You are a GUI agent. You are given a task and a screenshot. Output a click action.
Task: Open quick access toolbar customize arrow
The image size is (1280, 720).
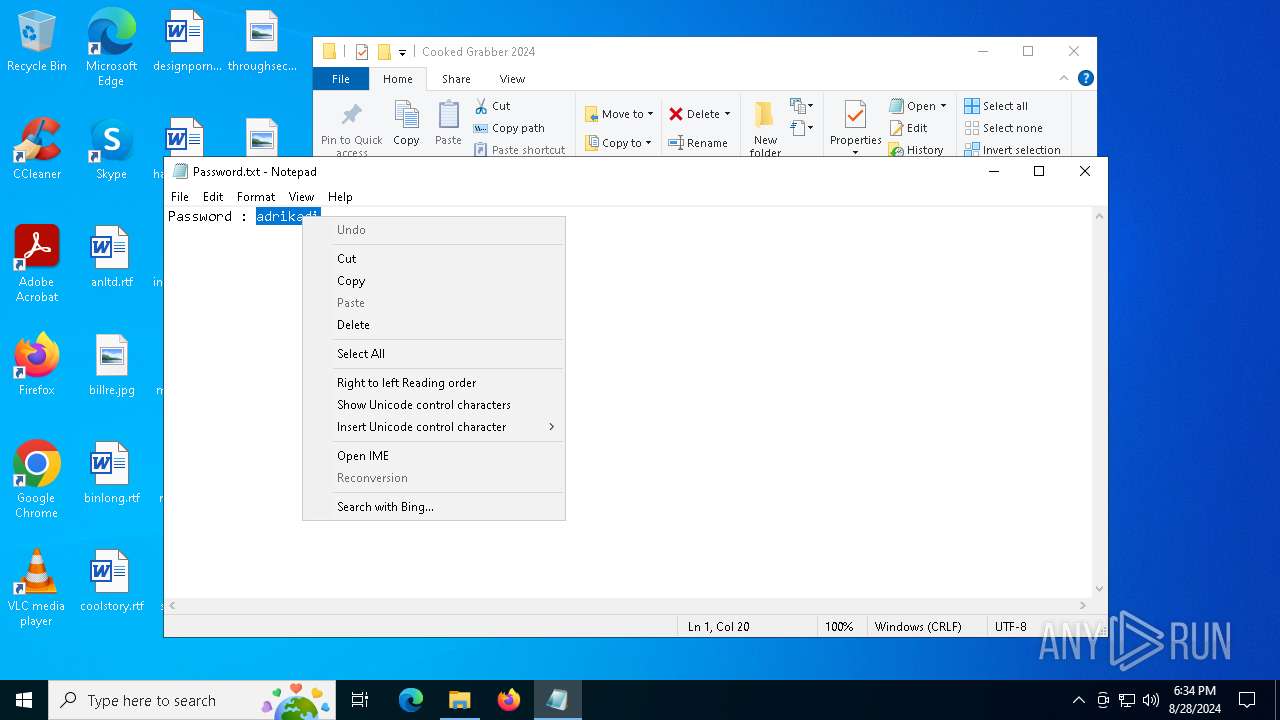click(x=402, y=52)
